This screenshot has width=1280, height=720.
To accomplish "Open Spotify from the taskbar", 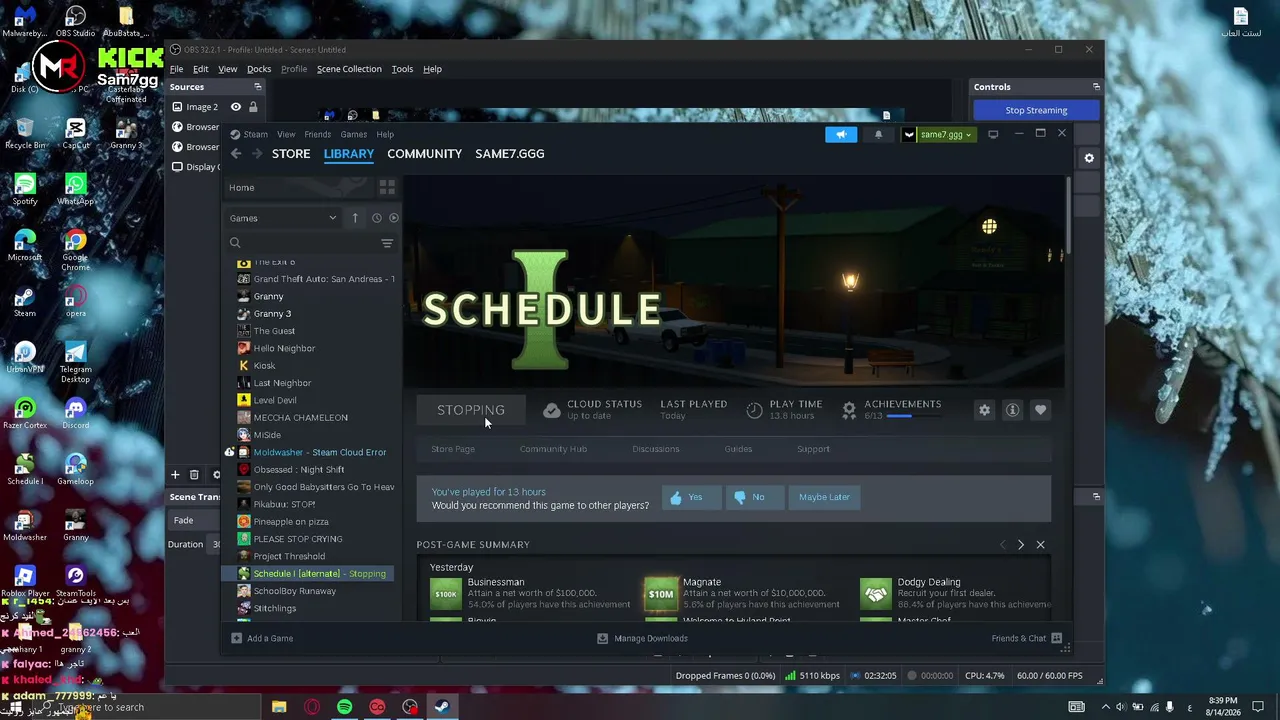I will tap(344, 707).
